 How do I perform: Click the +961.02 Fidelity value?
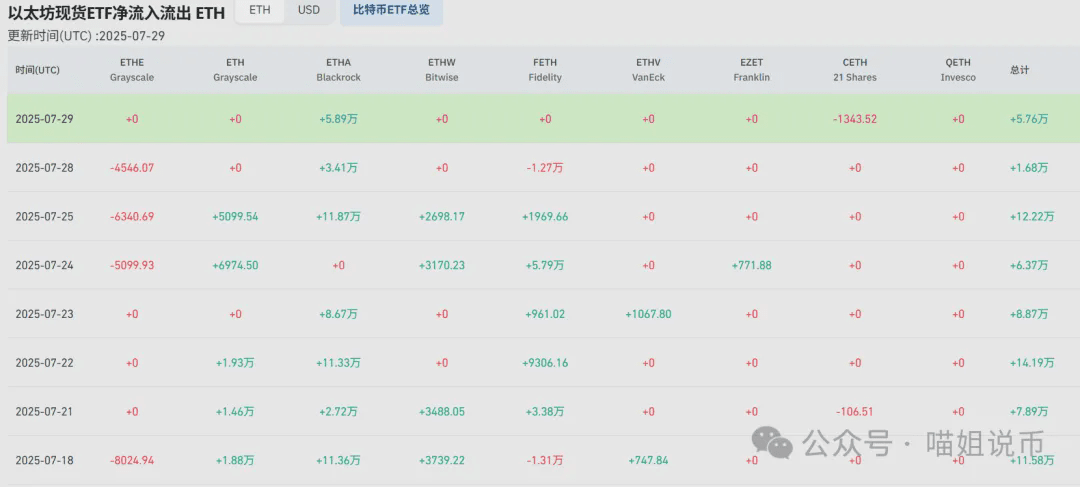[x=545, y=315]
